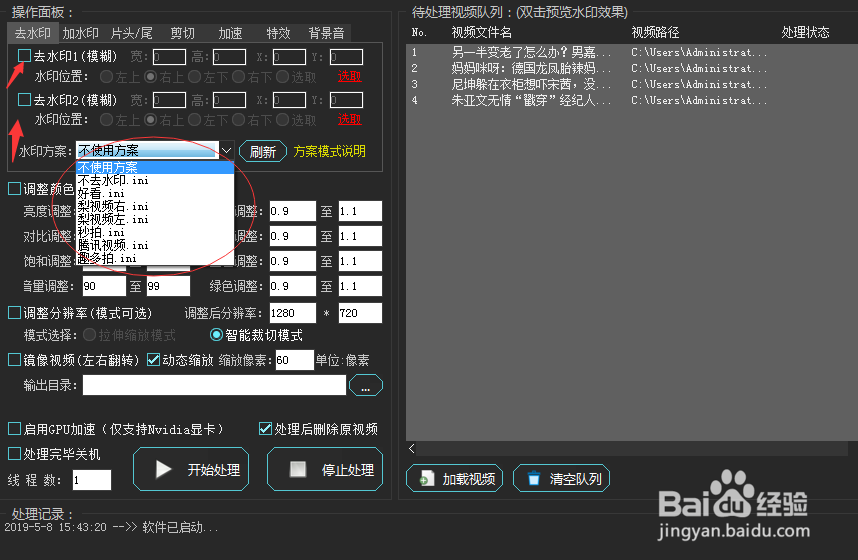Enable the 去水印1(模糊) checkbox

pos(24,56)
